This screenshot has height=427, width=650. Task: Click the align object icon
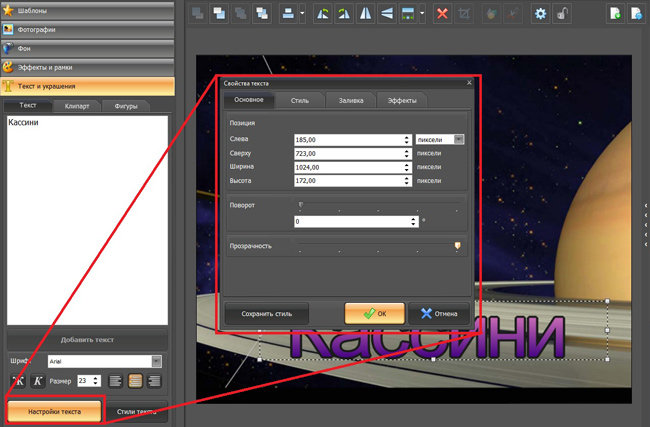288,14
